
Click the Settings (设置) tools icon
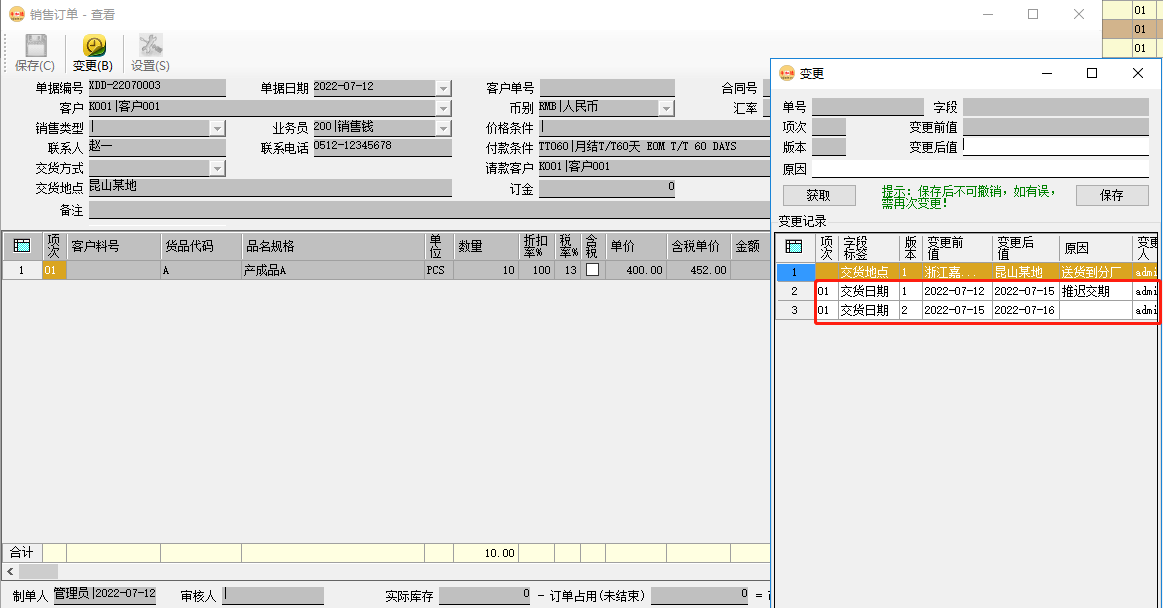[x=150, y=46]
